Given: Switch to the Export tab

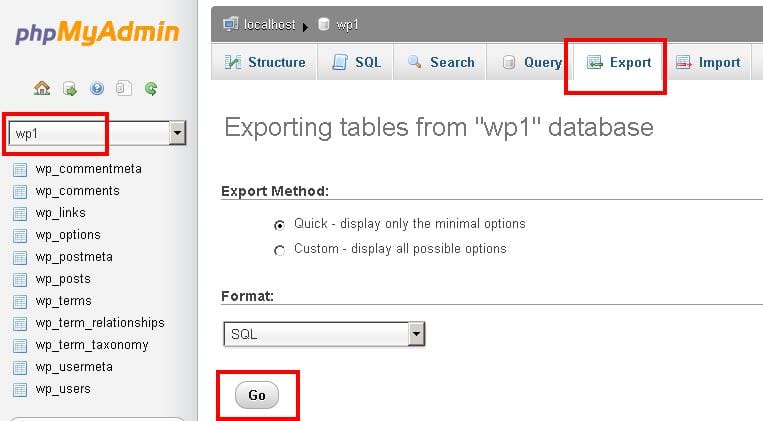Looking at the screenshot, I should 619,62.
